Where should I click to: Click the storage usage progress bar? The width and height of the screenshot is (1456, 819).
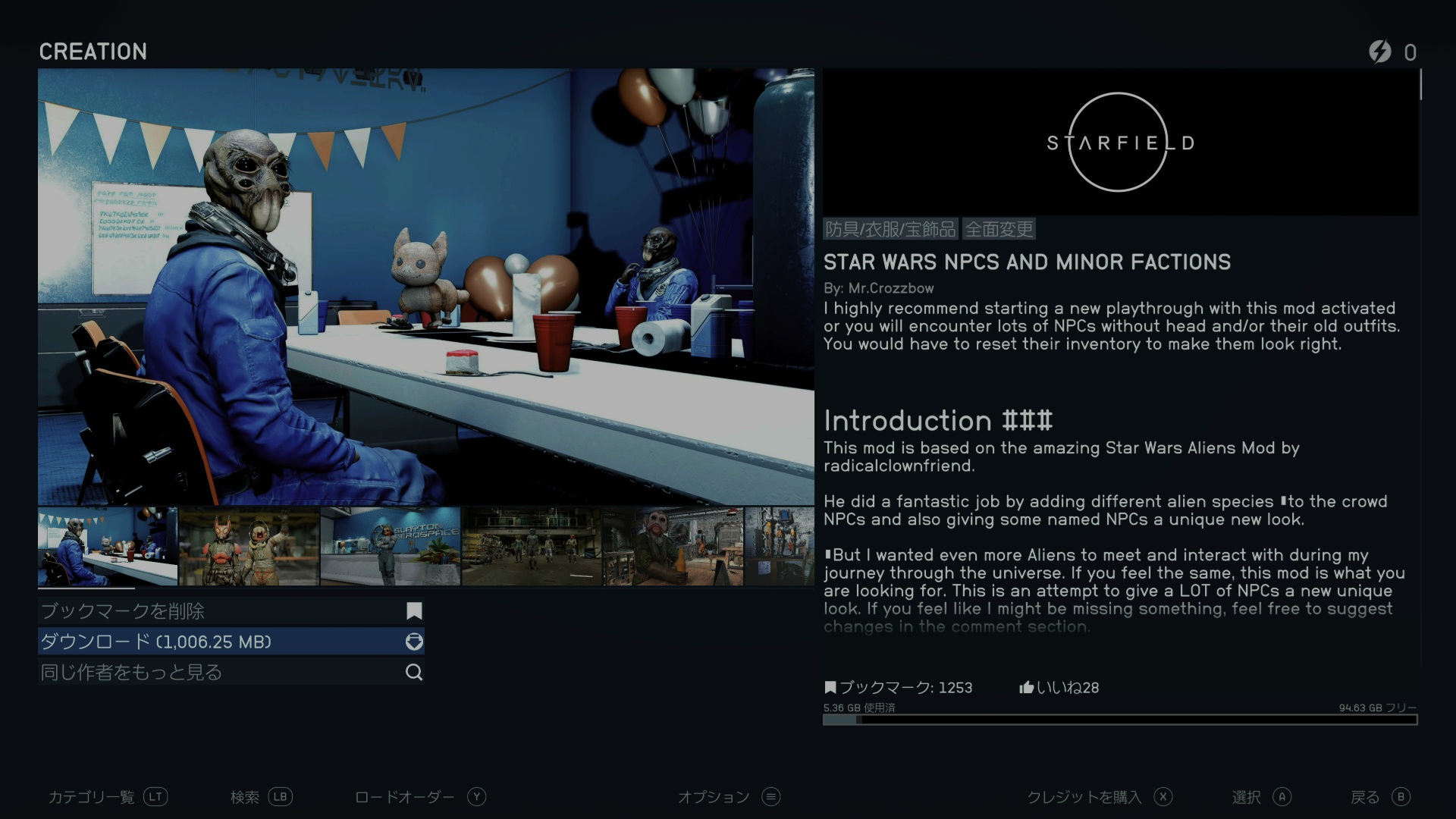tap(1120, 720)
